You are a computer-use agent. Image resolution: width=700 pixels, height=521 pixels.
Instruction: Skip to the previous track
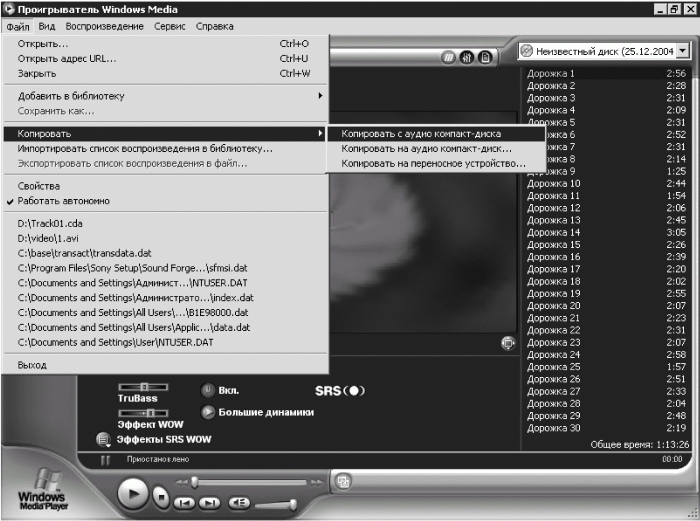[184, 503]
